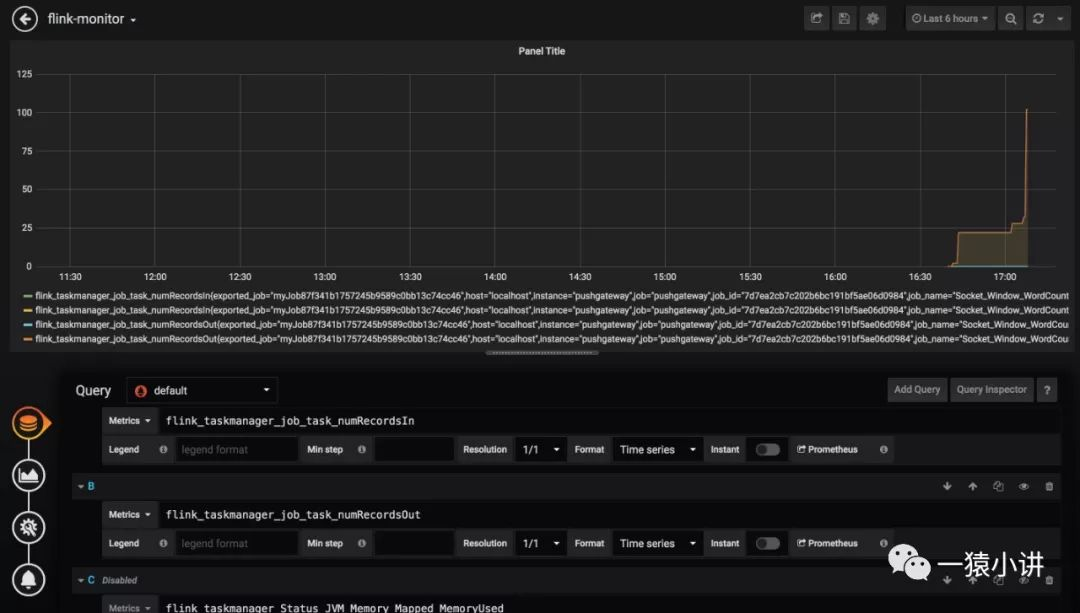1080x613 pixels.
Task: Open the Alert tab bell icon
Action: point(28,580)
